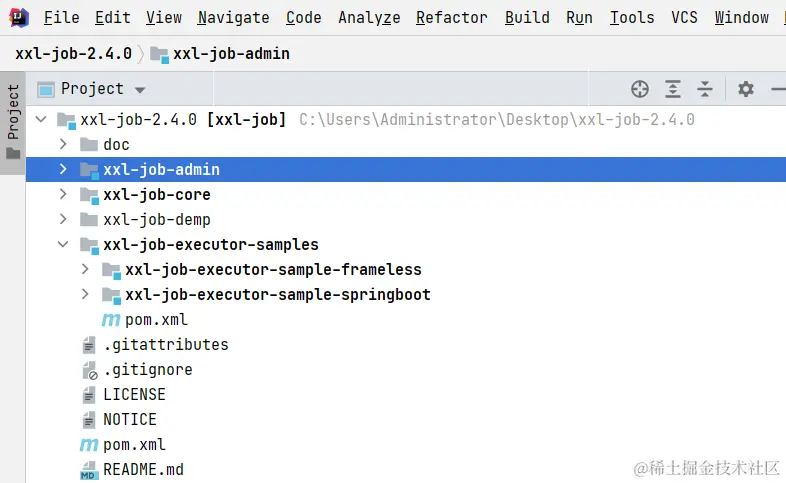Open the Refactor menu
Screen dimensions: 786x483
point(452,18)
